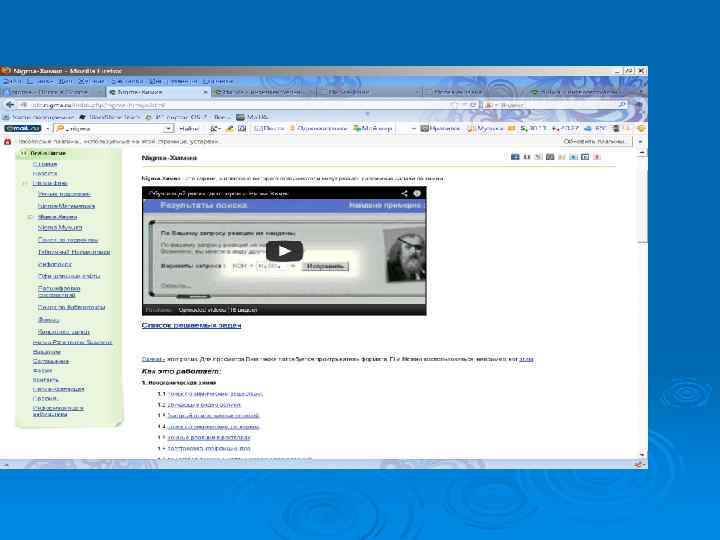The height and width of the screenshot is (540, 720).
Task: Click the mail.ru logo on the toolbar
Action: pyautogui.click(x=22, y=129)
